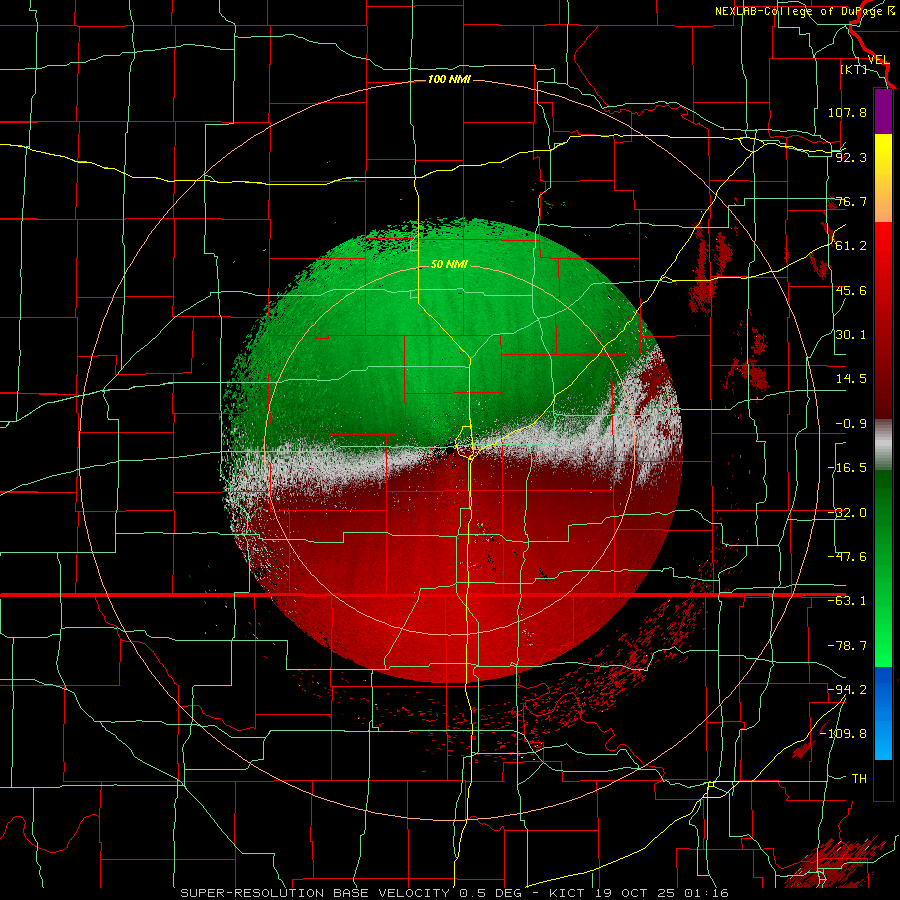Click the -63.1 velocity scale value

click(x=847, y=601)
